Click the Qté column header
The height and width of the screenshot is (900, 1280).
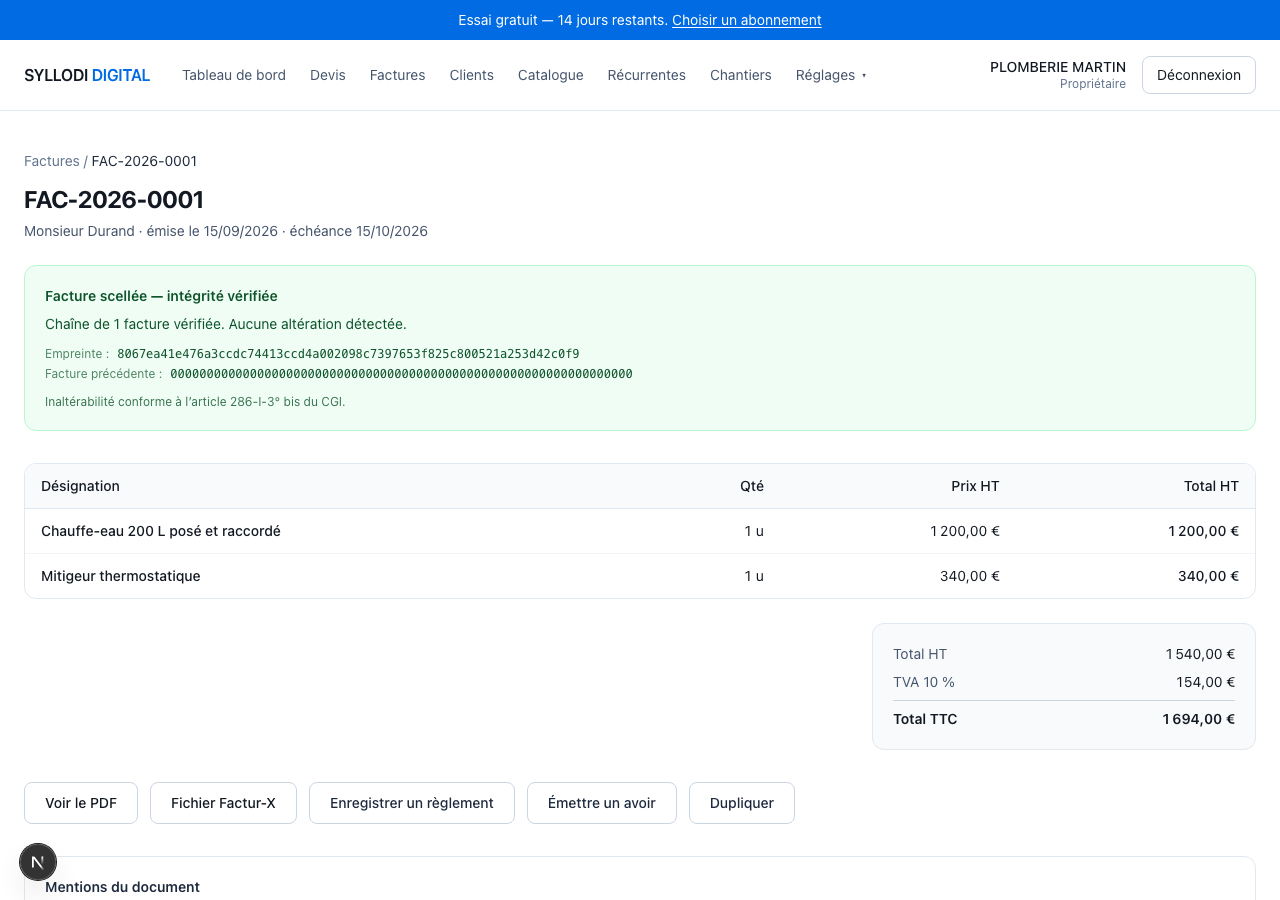(752, 486)
